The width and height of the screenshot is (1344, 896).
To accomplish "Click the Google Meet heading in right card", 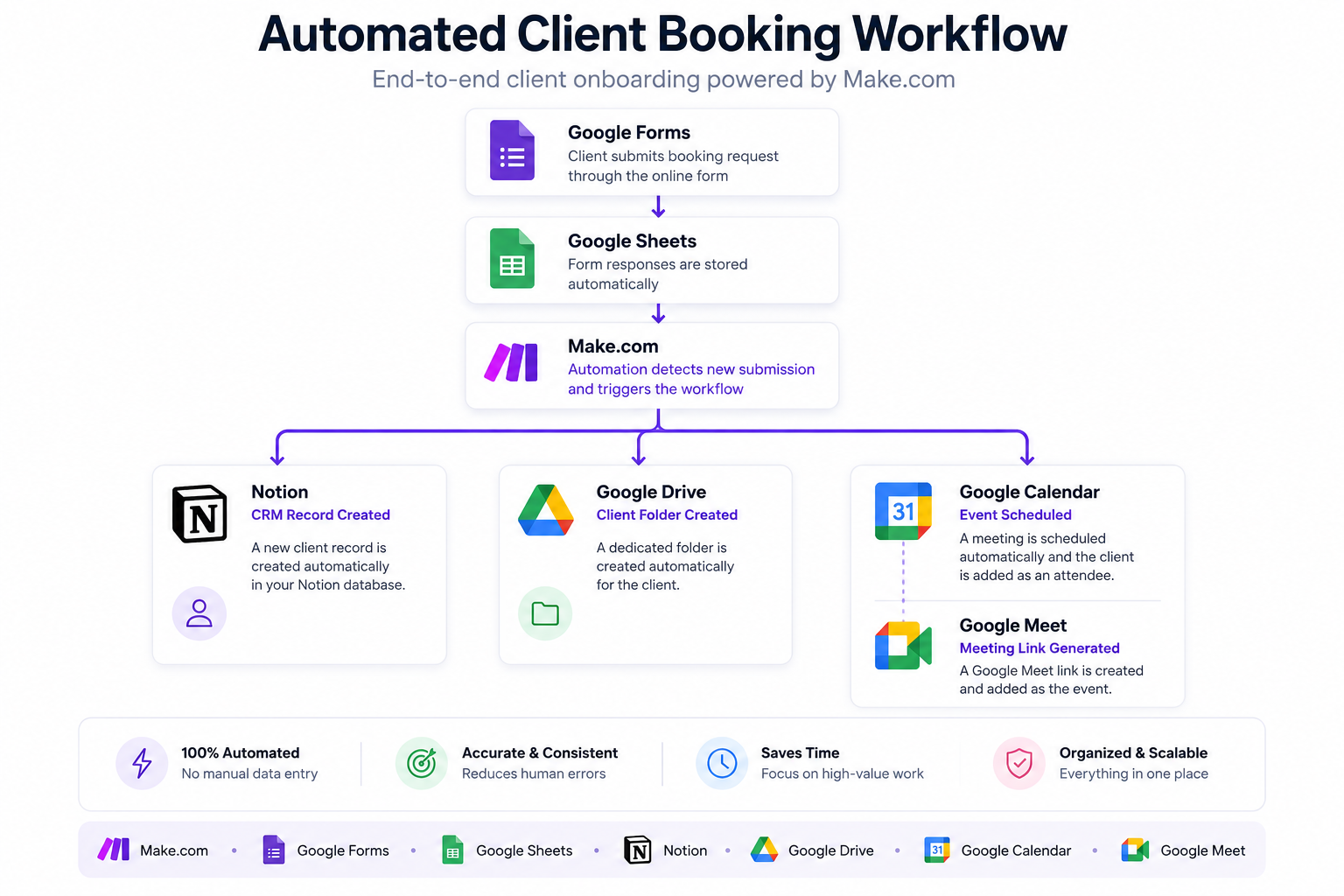I will 1012,625.
